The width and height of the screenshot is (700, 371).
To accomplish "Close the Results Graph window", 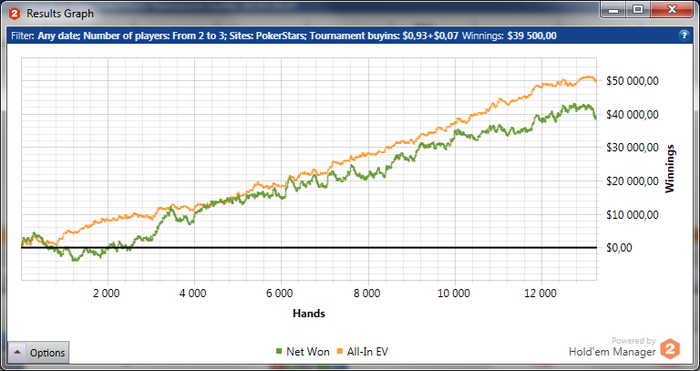I will click(672, 9).
